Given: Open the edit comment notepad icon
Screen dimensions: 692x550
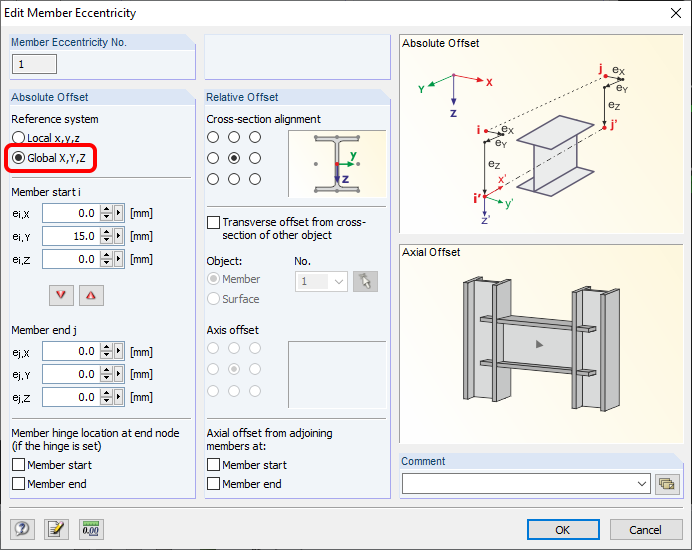Looking at the screenshot, I should click(x=55, y=529).
